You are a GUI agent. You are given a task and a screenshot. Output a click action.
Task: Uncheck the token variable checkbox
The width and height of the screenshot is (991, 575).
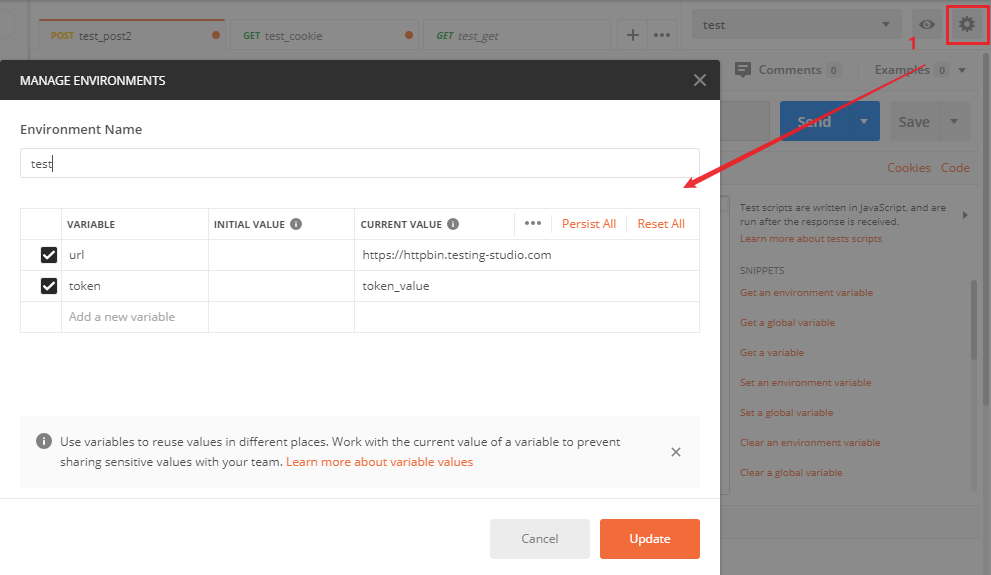tap(49, 286)
